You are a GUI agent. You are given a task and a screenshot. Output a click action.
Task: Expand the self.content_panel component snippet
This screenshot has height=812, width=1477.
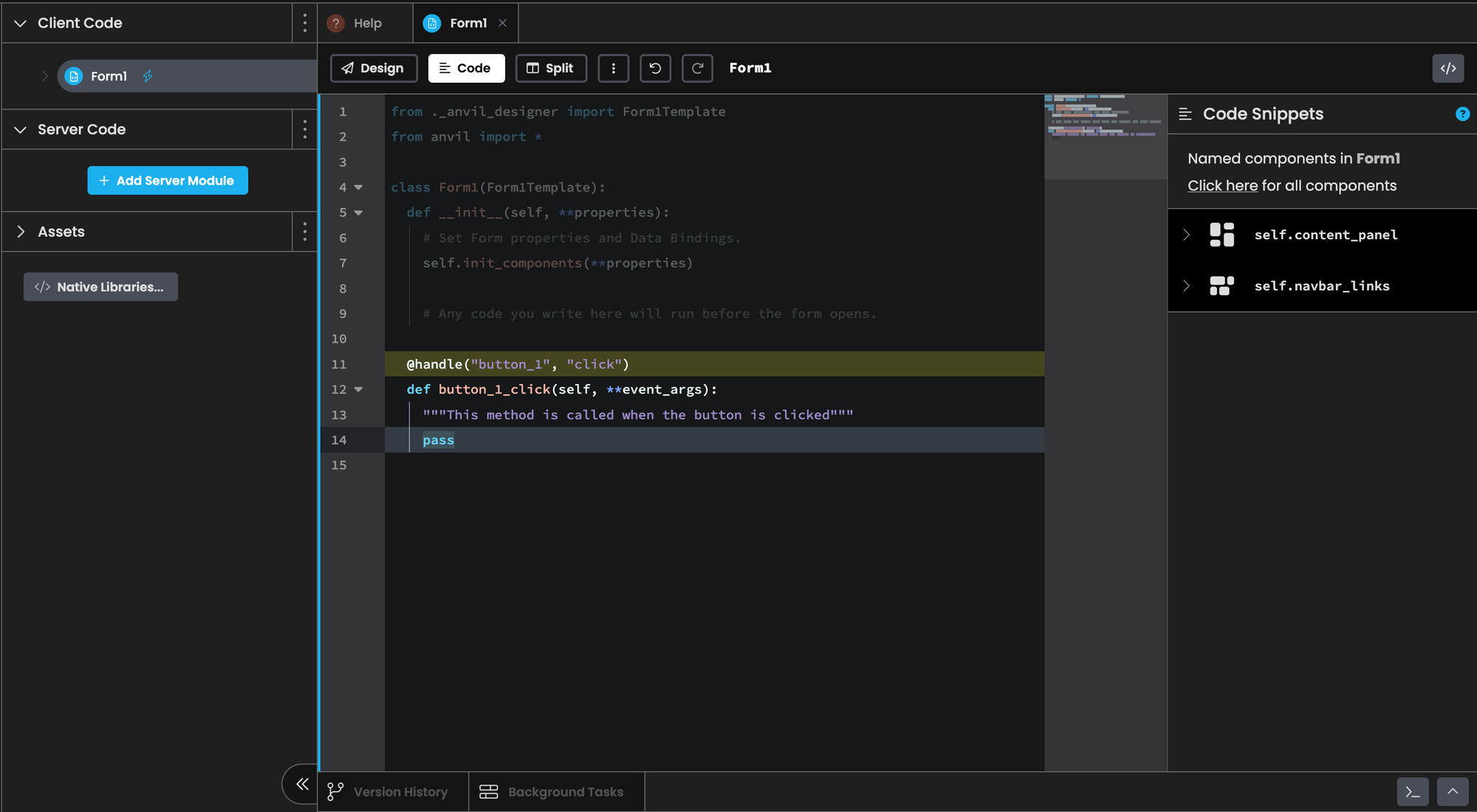coord(1186,235)
